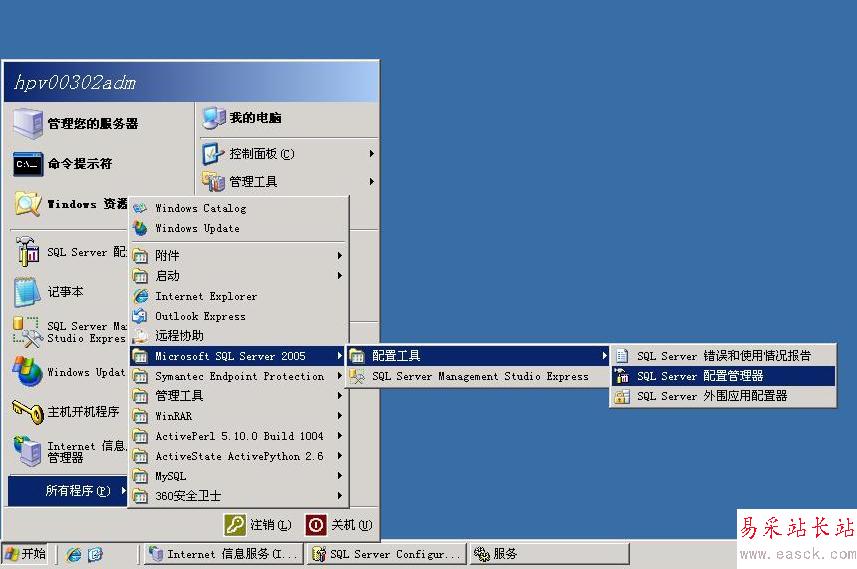Expand the Symantec Endpoint Protection submenu arrow
The image size is (857, 569).
point(340,376)
